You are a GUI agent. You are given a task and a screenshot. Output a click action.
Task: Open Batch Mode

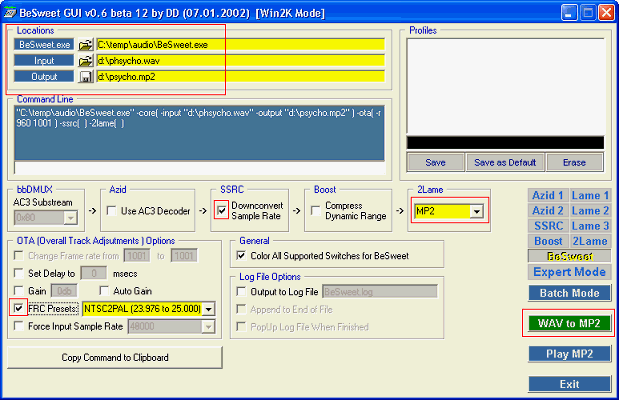(x=570, y=293)
